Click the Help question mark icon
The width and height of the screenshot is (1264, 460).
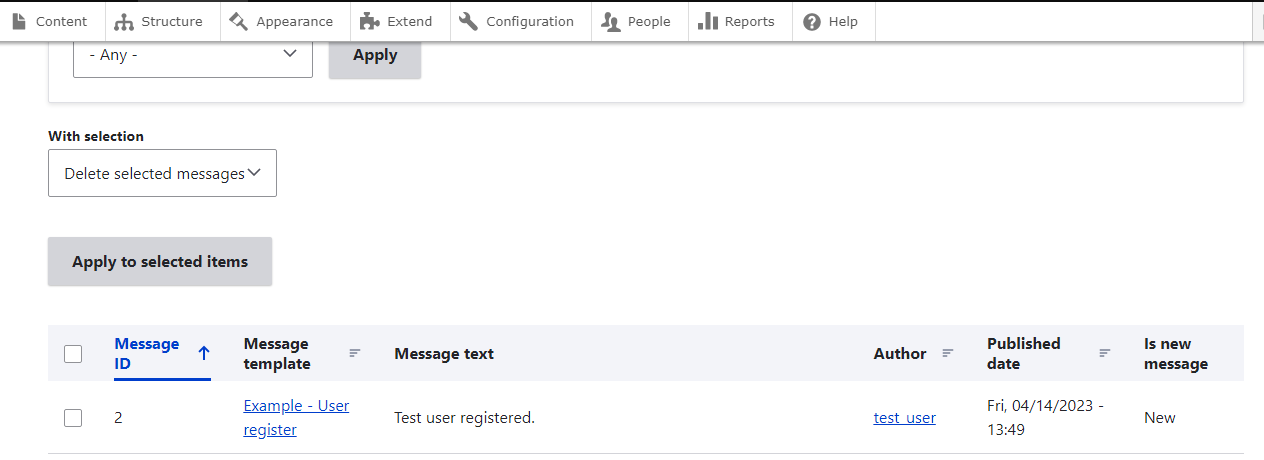(x=812, y=21)
